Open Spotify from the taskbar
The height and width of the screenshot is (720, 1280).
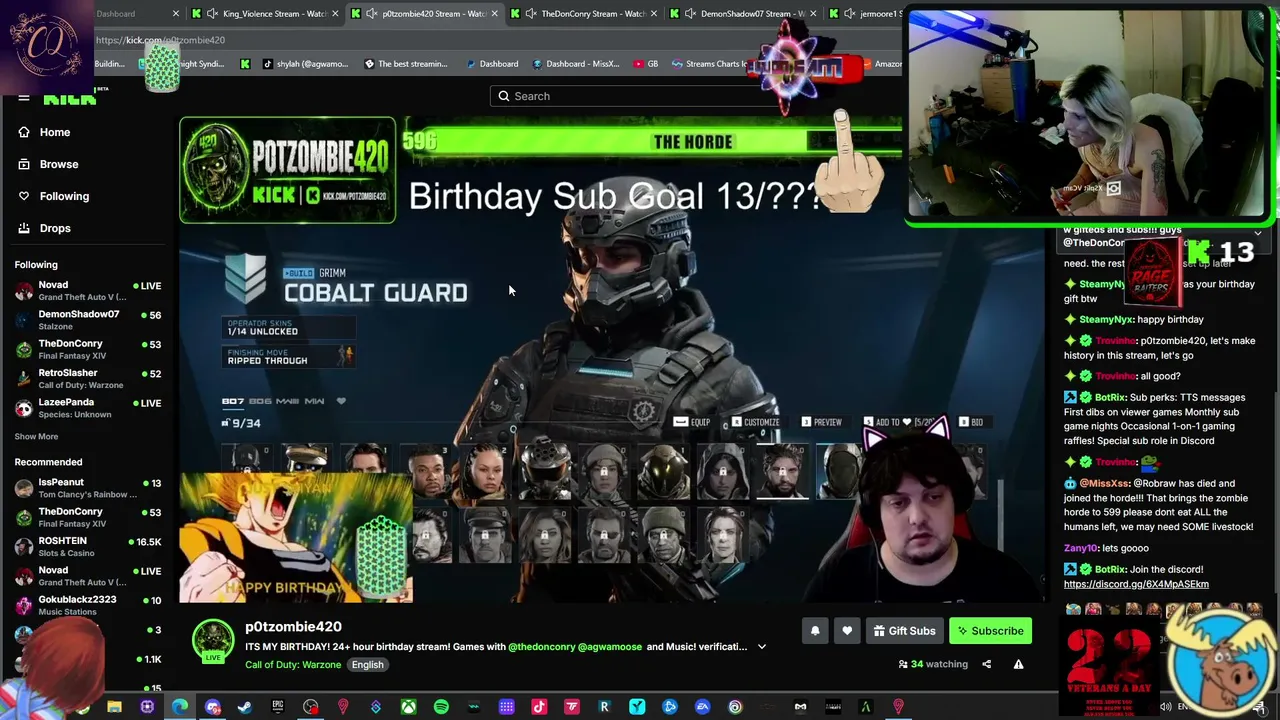point(441,708)
